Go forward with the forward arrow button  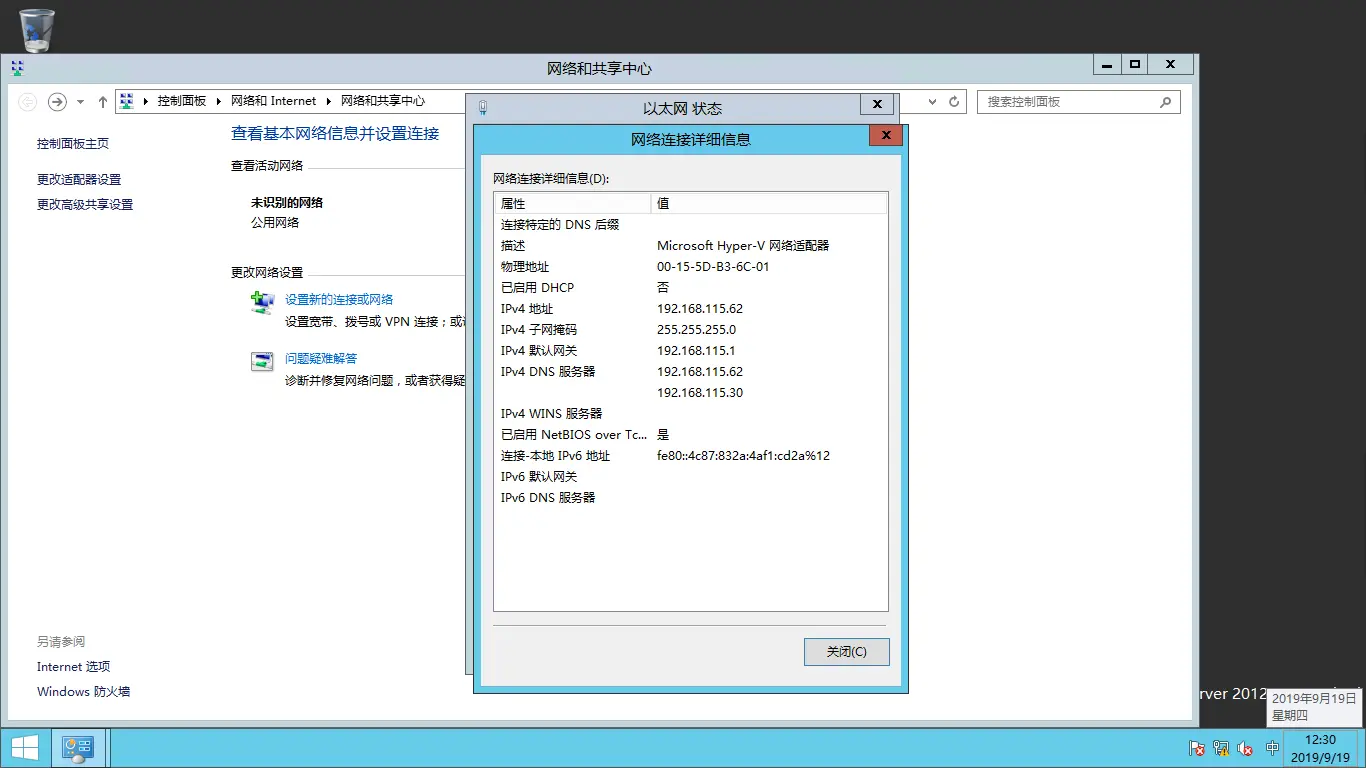[57, 101]
